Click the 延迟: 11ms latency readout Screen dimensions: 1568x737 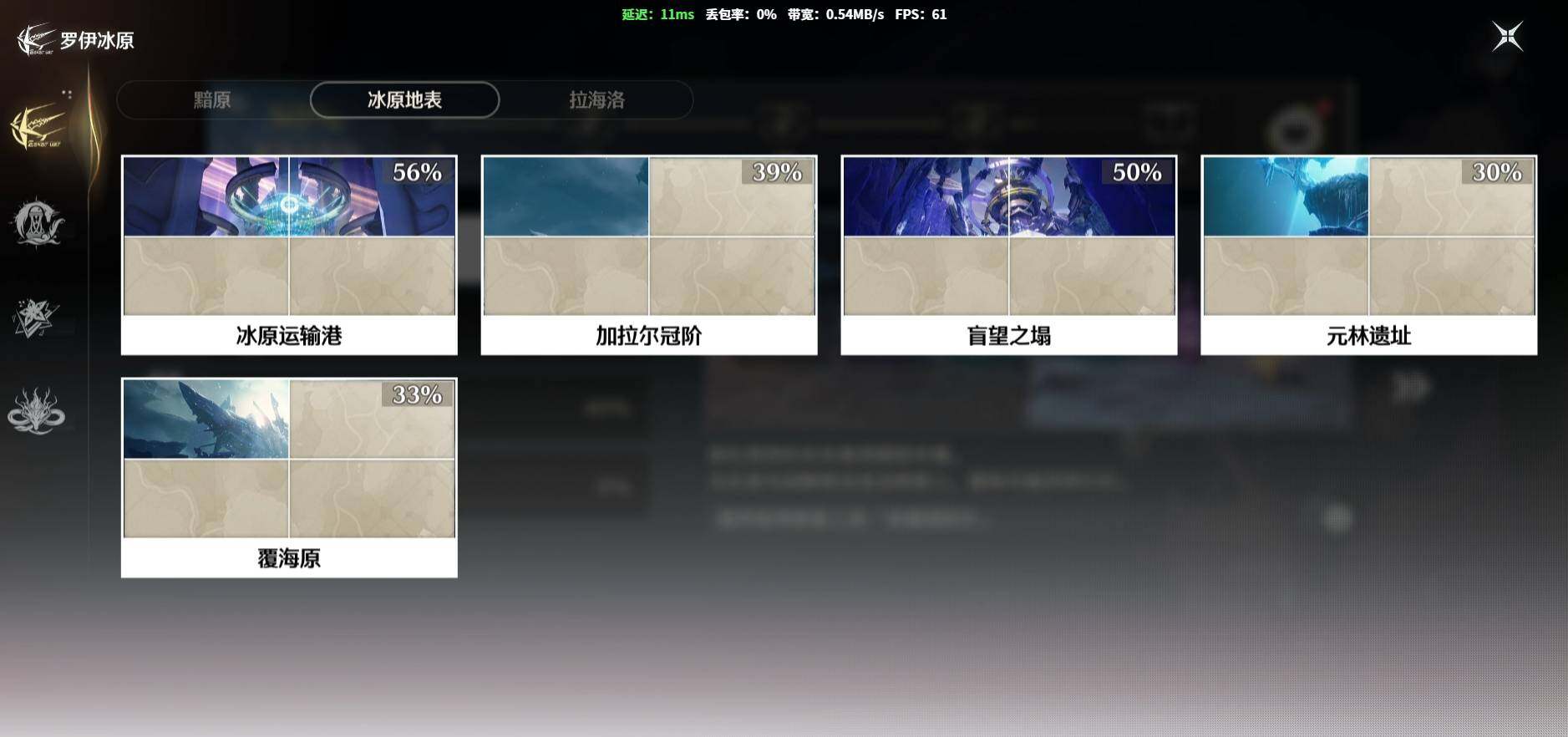pyautogui.click(x=657, y=14)
